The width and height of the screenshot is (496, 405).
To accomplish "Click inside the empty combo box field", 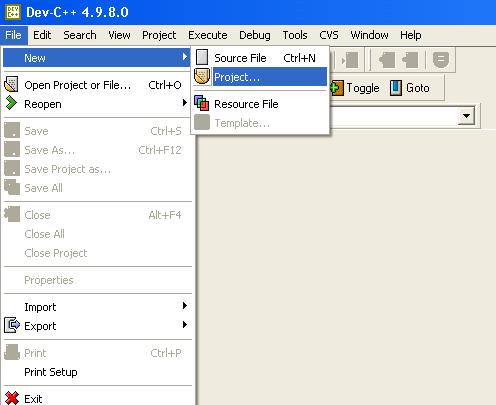I will (394, 116).
